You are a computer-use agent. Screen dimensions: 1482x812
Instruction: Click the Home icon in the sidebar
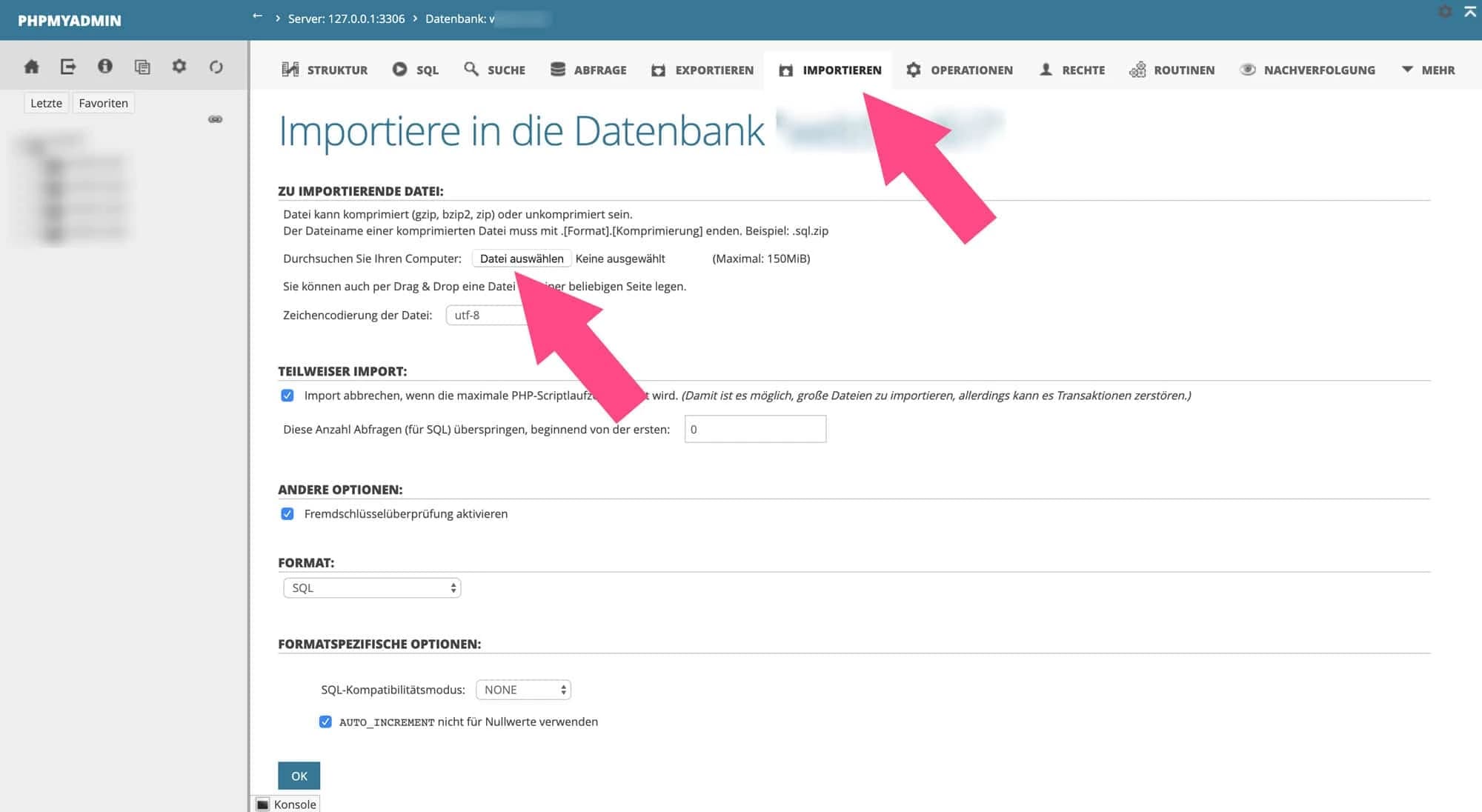click(x=31, y=66)
